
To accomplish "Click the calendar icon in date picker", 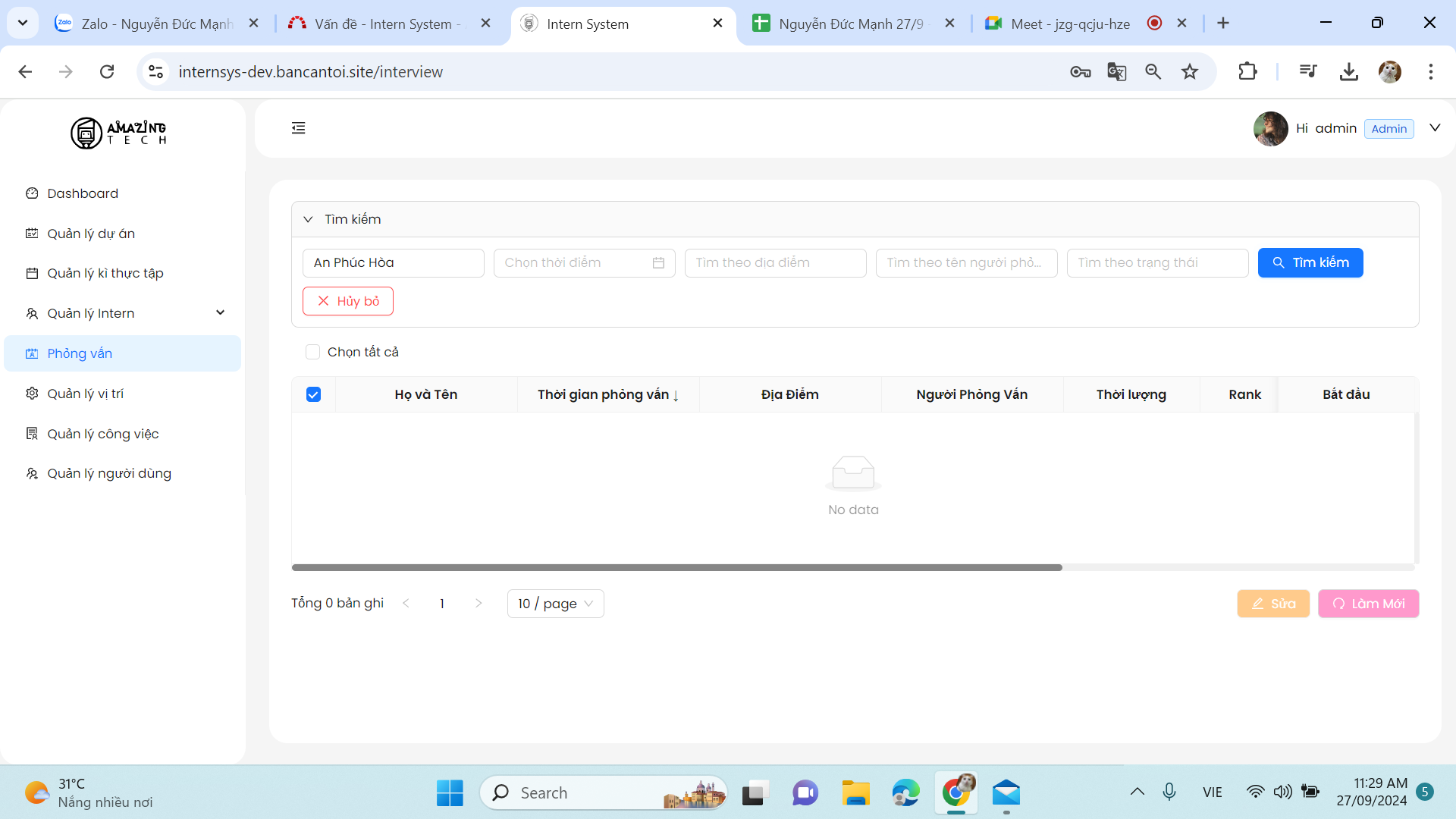I will click(x=658, y=262).
